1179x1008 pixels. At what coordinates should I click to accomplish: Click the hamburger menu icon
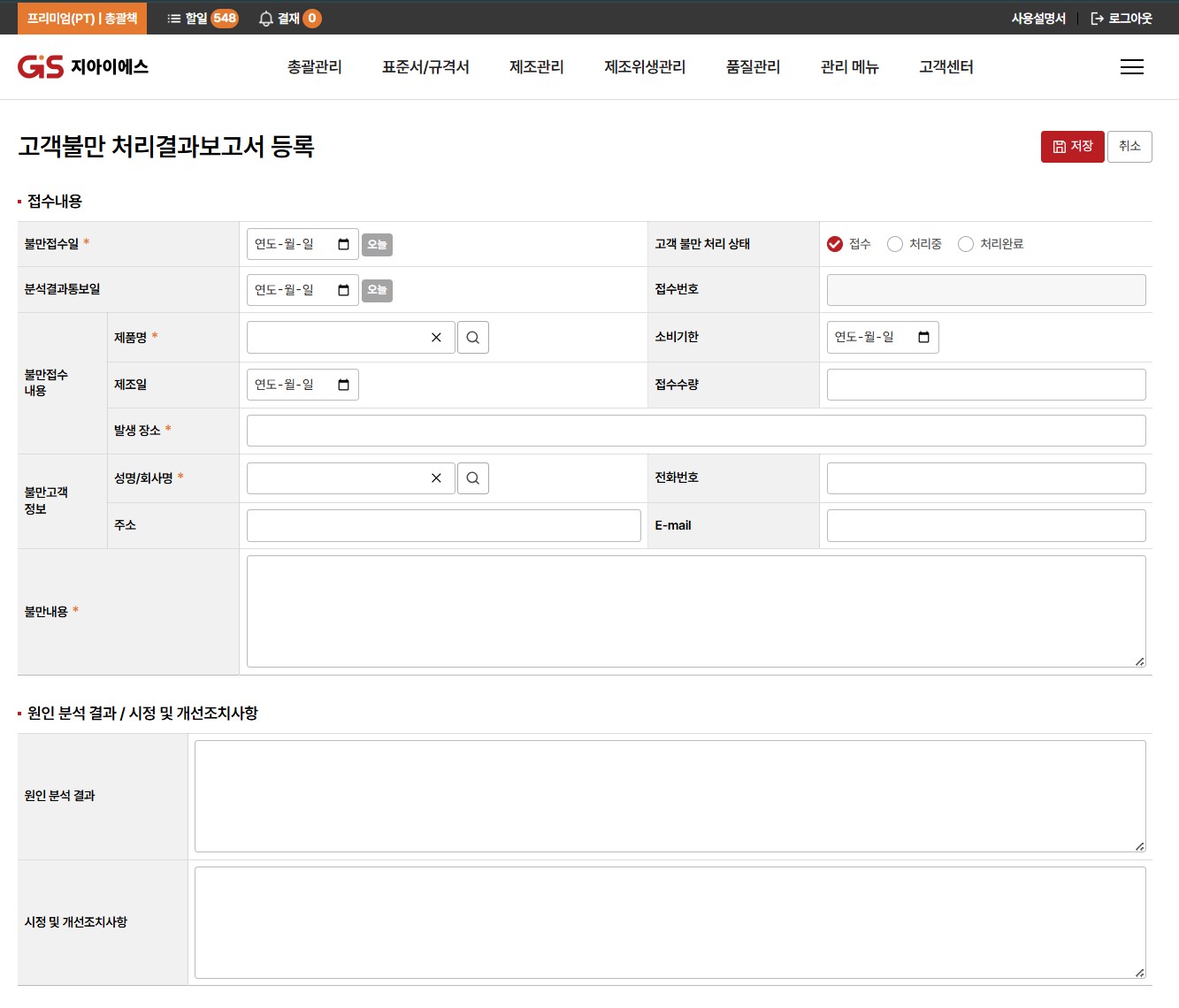pyautogui.click(x=1131, y=67)
